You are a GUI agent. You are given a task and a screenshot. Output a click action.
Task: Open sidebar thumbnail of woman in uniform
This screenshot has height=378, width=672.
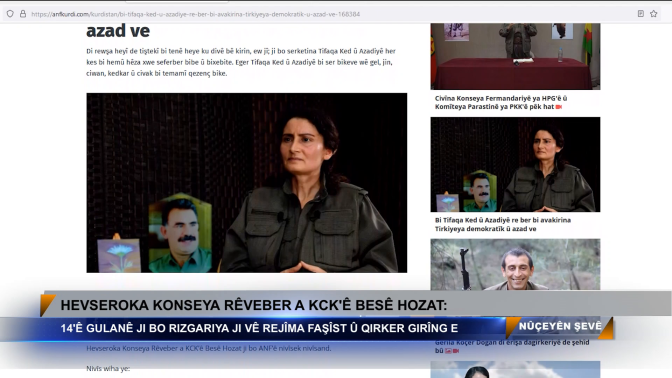515,165
